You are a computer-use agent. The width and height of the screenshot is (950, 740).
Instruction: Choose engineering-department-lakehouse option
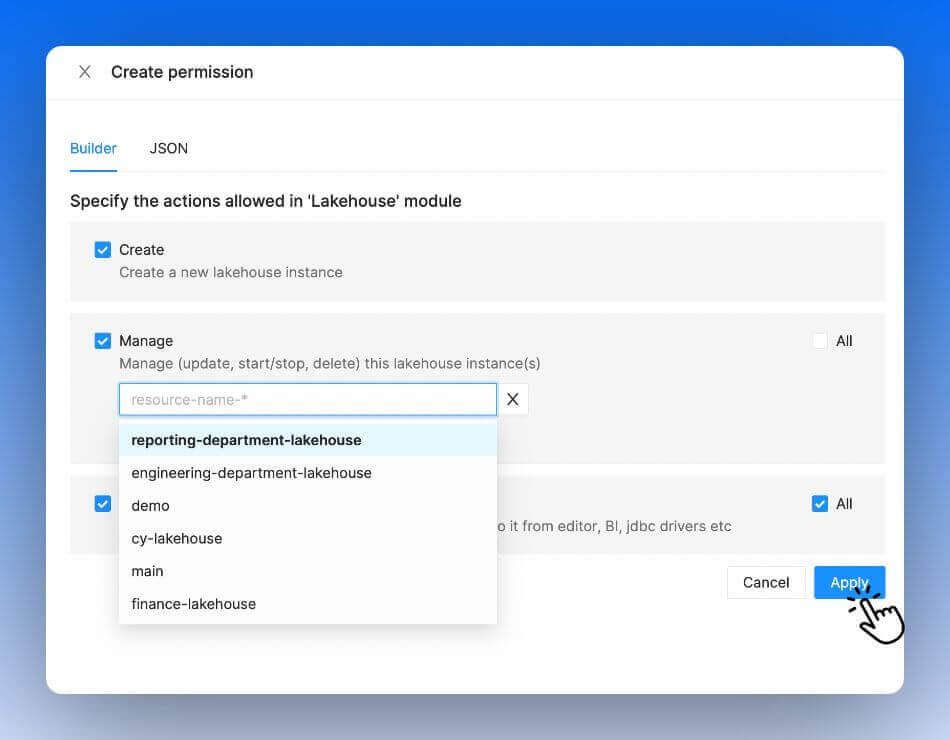tap(308, 473)
